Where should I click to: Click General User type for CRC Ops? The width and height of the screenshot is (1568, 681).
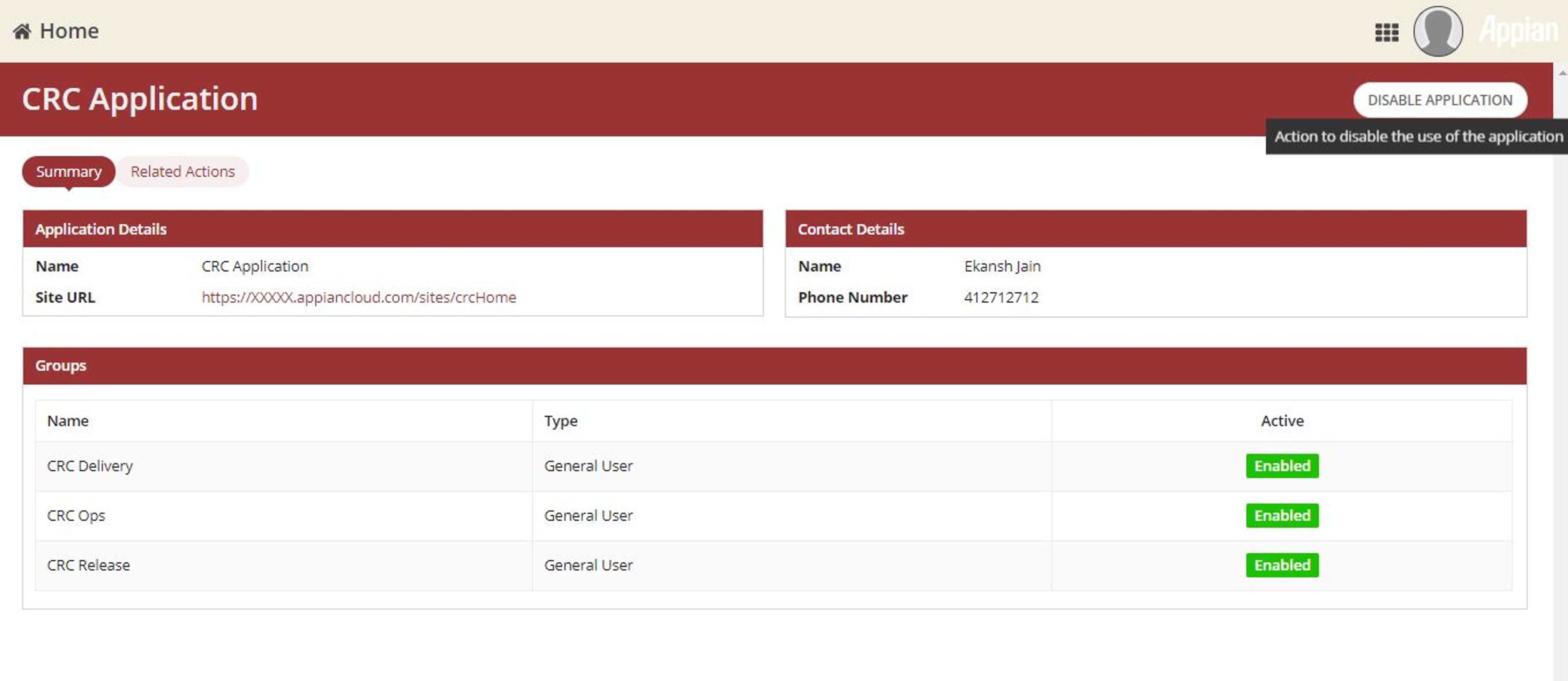588,515
